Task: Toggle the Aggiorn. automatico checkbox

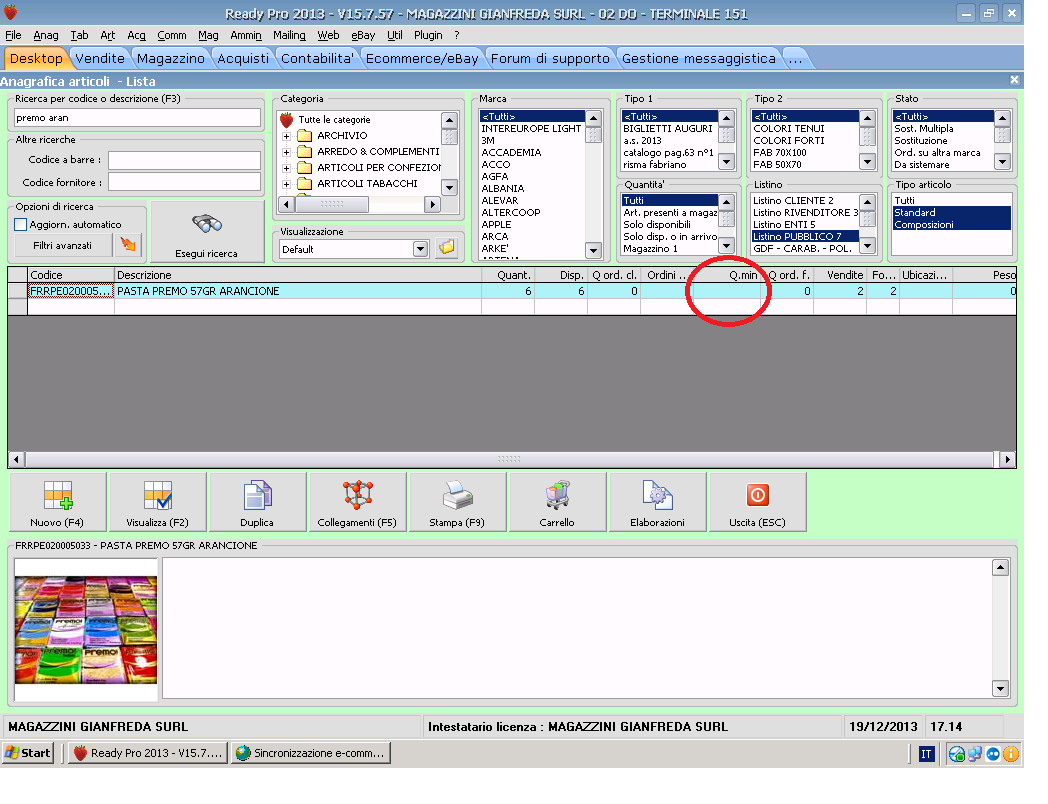Action: pos(21,225)
